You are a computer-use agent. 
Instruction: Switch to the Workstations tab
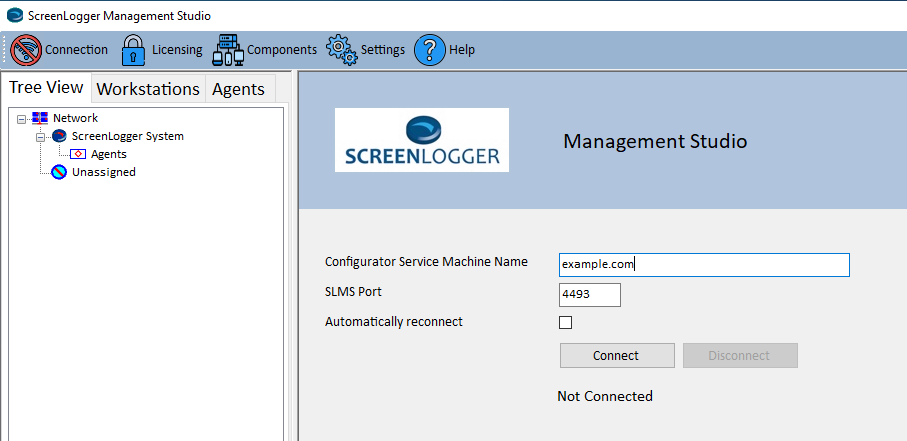point(148,89)
